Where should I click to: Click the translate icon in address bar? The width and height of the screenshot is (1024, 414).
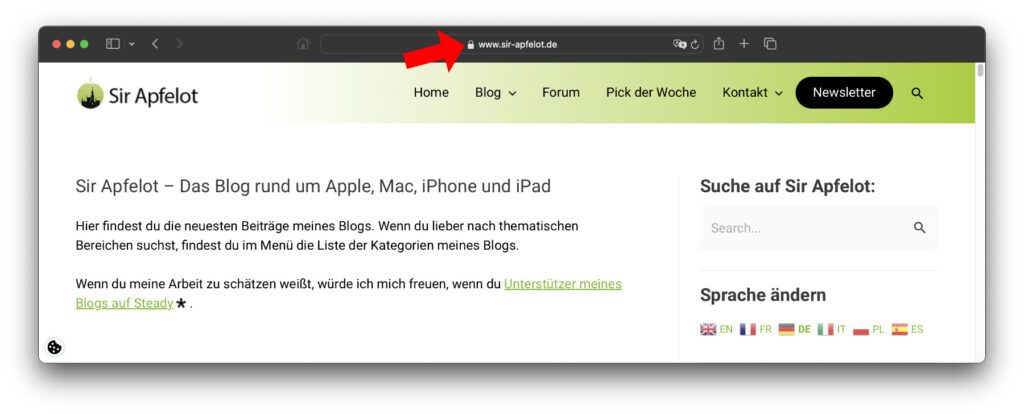point(679,44)
